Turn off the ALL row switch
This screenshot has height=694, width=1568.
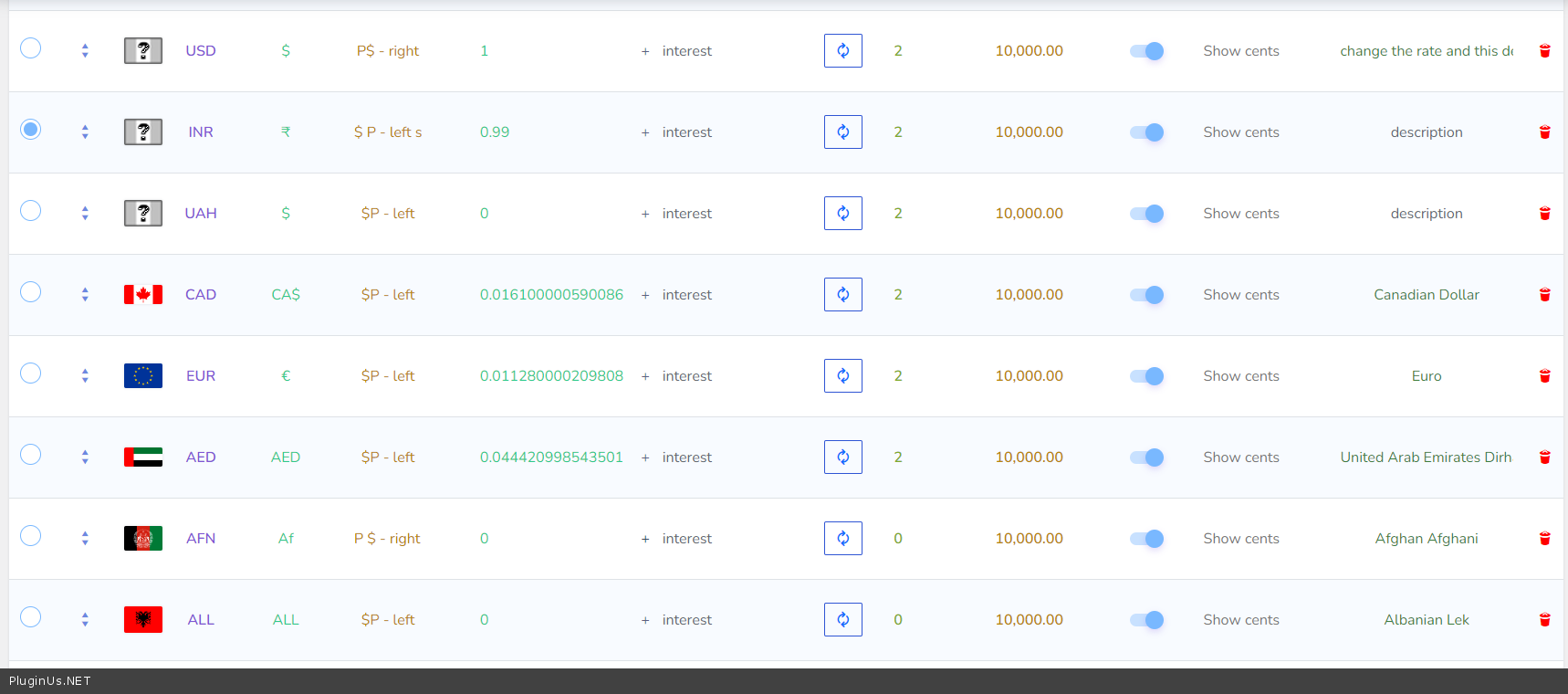1146,620
